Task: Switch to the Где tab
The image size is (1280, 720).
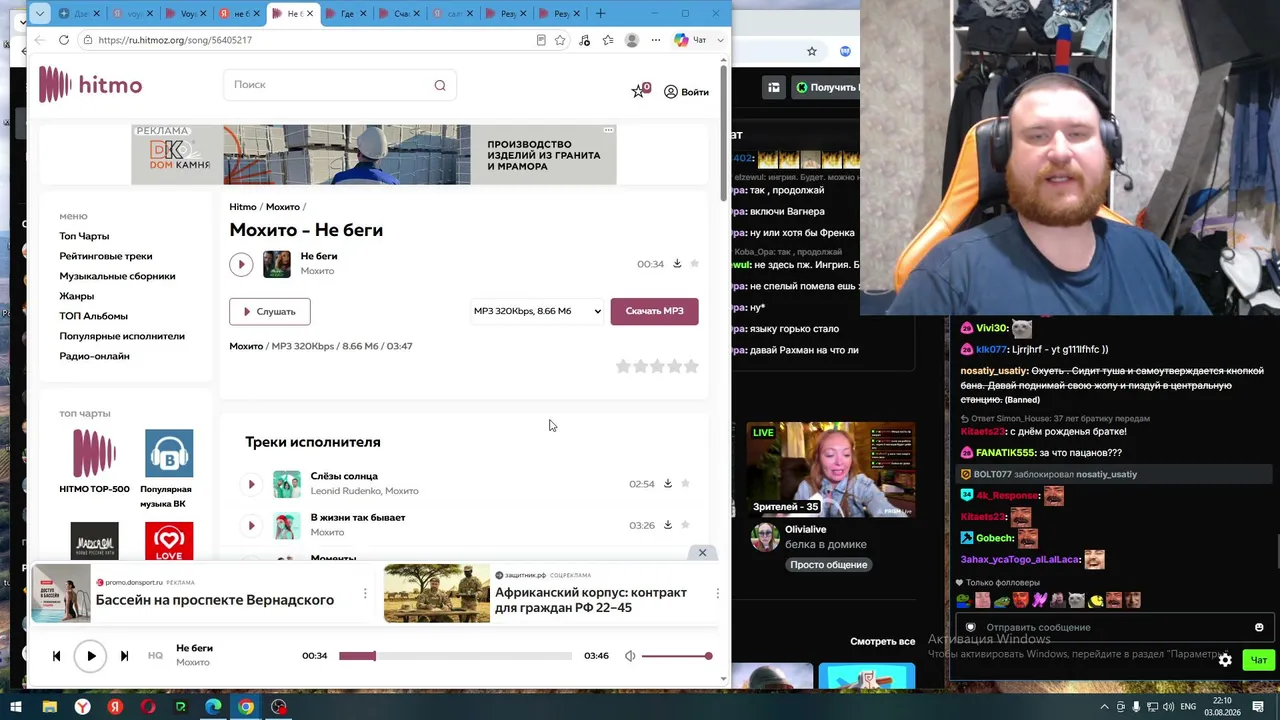Action: [347, 14]
